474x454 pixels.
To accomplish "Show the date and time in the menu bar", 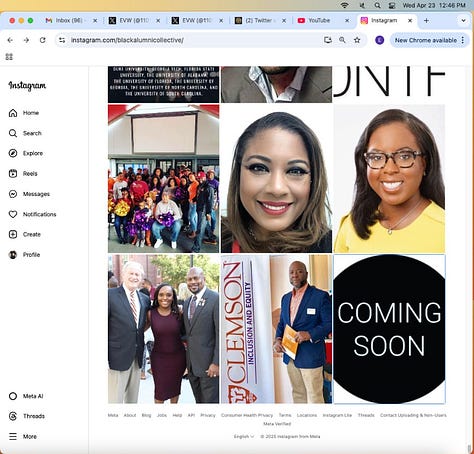I will [x=434, y=5].
